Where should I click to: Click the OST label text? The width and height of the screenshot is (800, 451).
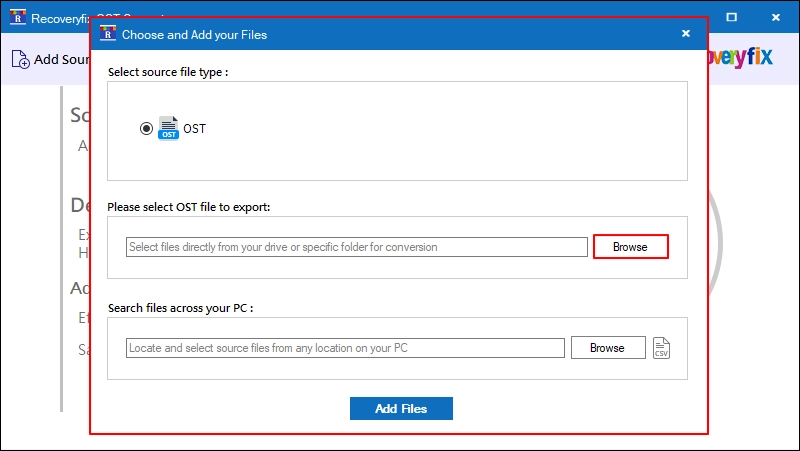tap(194, 129)
